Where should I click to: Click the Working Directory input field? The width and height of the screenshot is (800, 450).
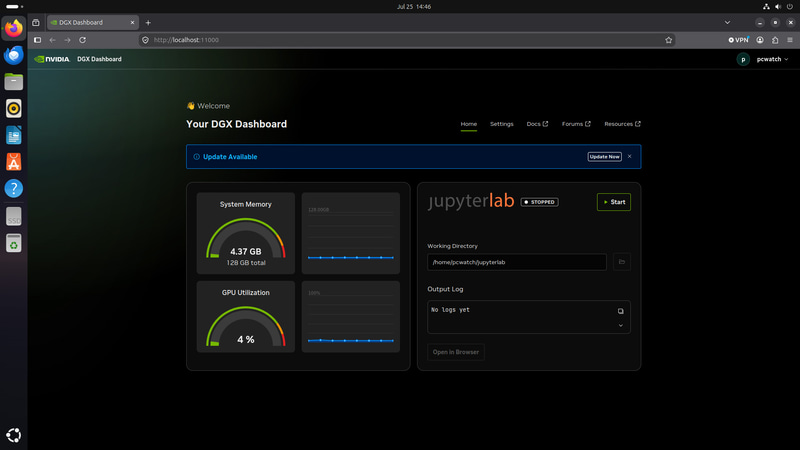pos(517,262)
